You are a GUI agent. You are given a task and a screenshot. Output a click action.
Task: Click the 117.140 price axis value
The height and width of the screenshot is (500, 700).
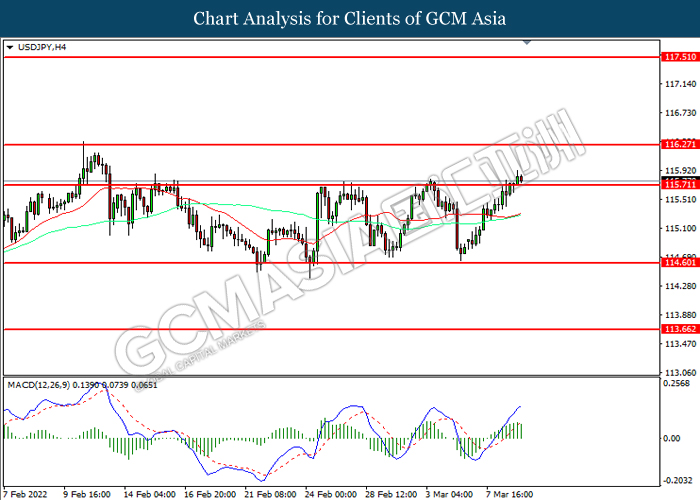click(680, 84)
